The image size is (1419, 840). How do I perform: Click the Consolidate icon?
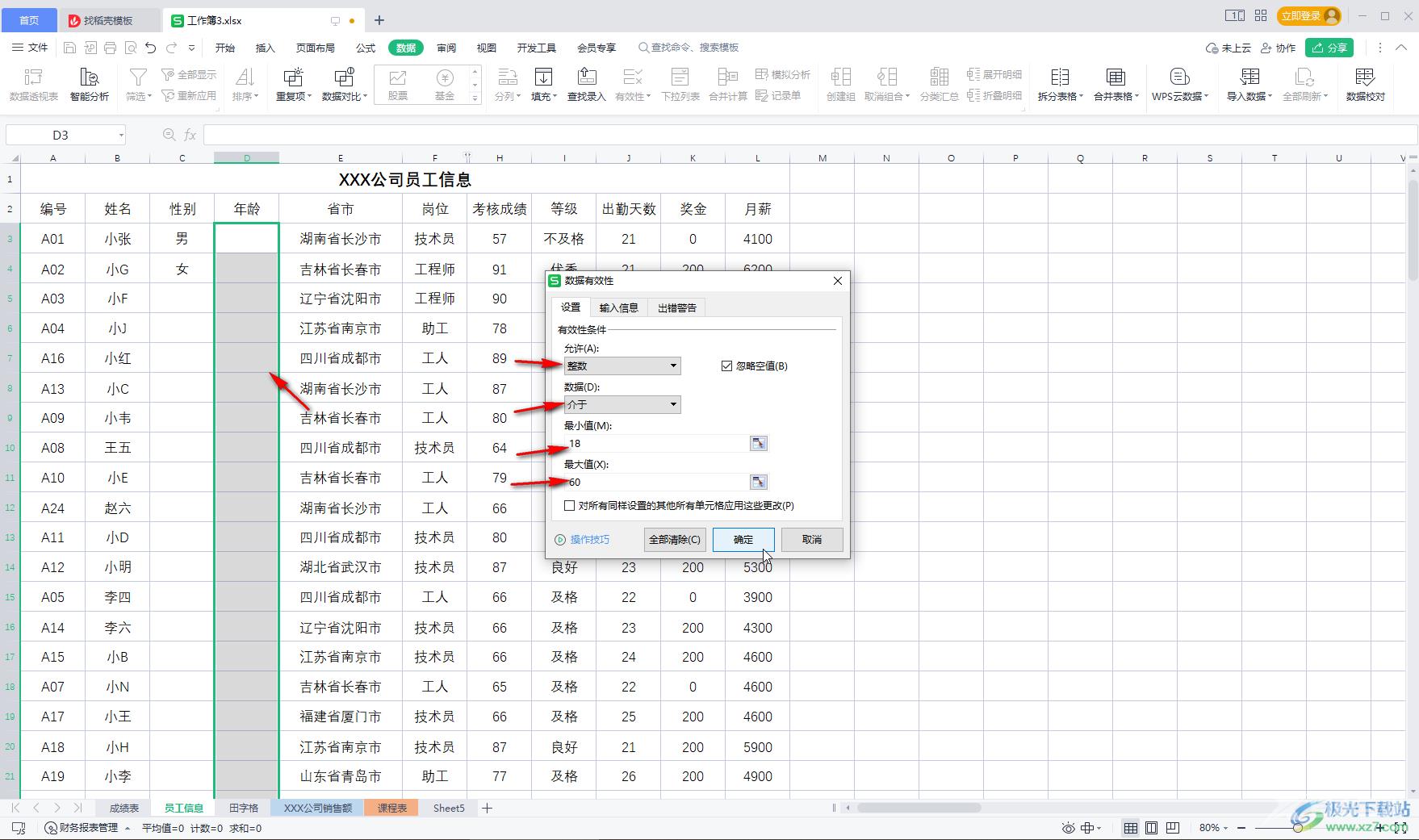(728, 77)
